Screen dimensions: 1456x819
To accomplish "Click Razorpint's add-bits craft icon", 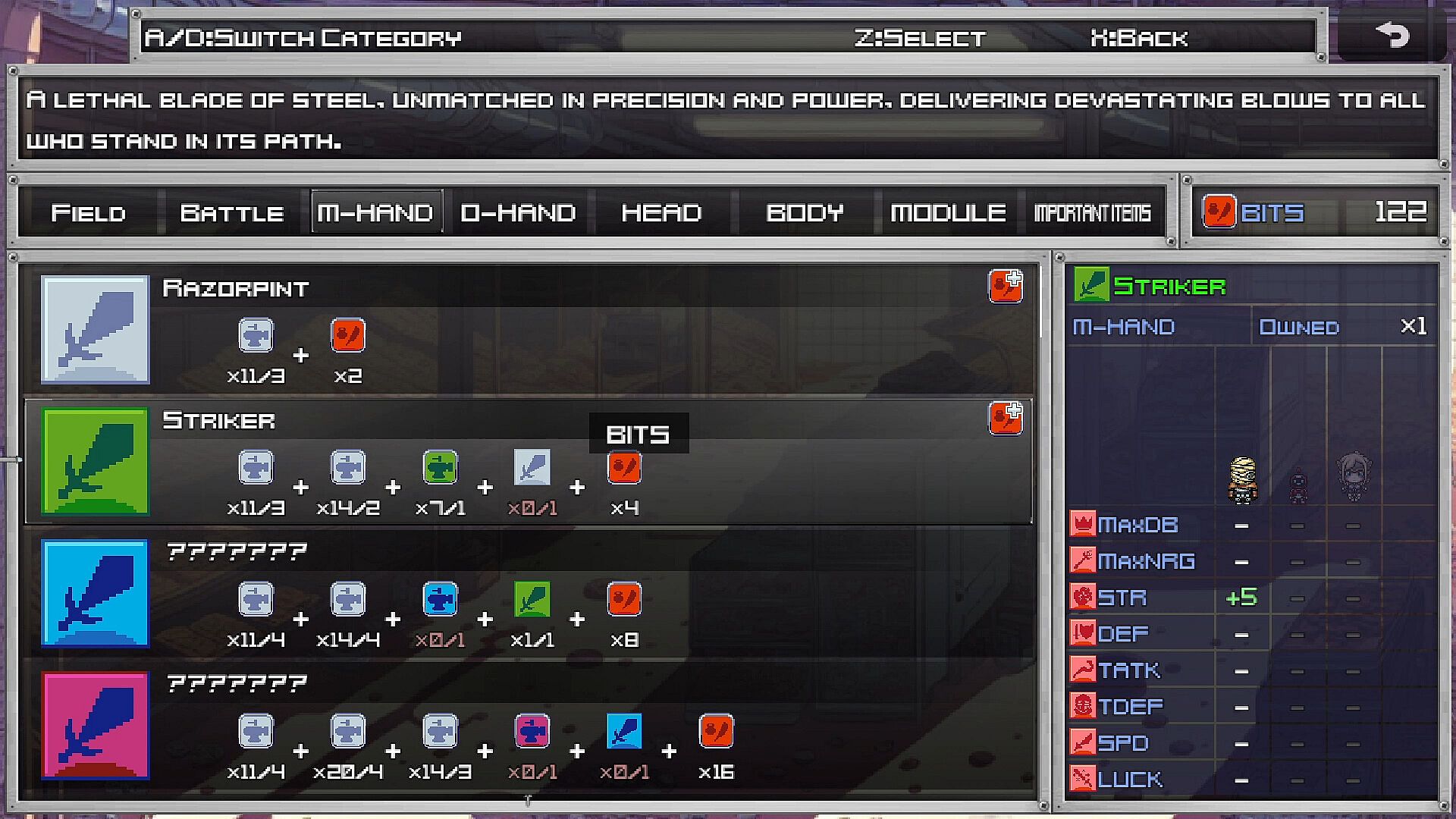I will pyautogui.click(x=1006, y=287).
